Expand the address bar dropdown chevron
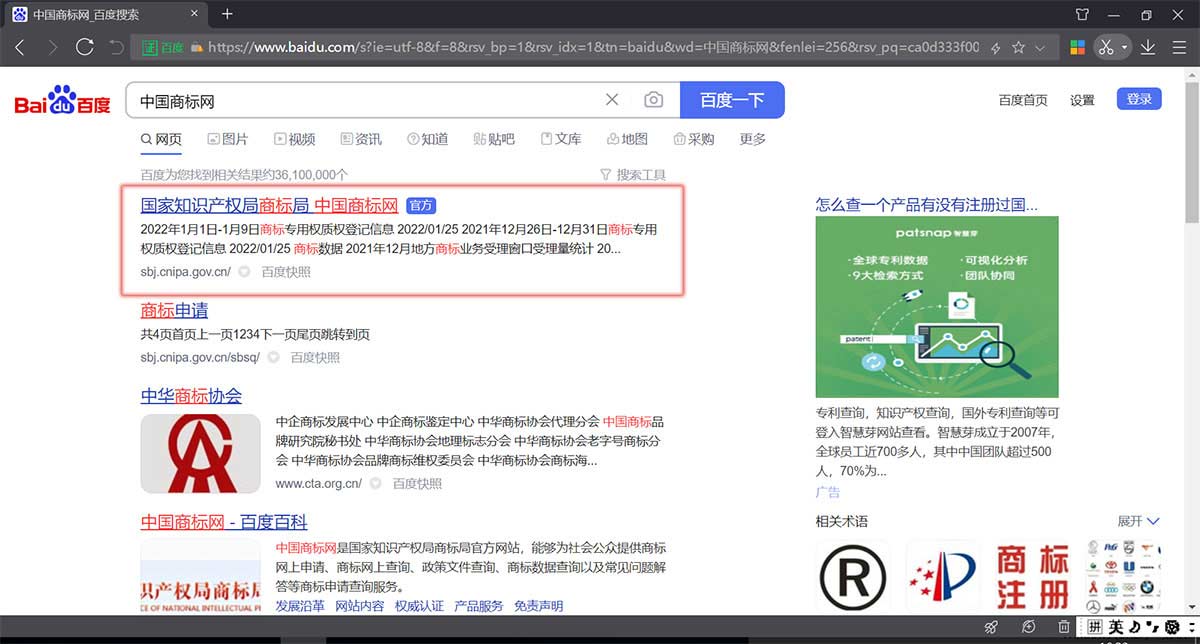This screenshot has width=1200, height=644. click(1041, 47)
